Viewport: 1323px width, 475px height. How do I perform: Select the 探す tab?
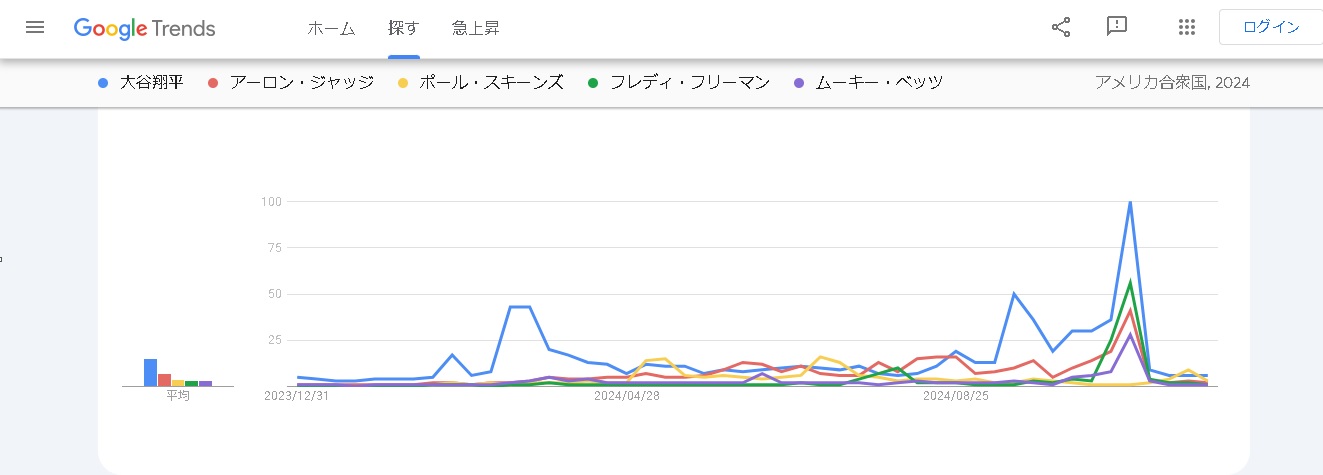coord(404,28)
